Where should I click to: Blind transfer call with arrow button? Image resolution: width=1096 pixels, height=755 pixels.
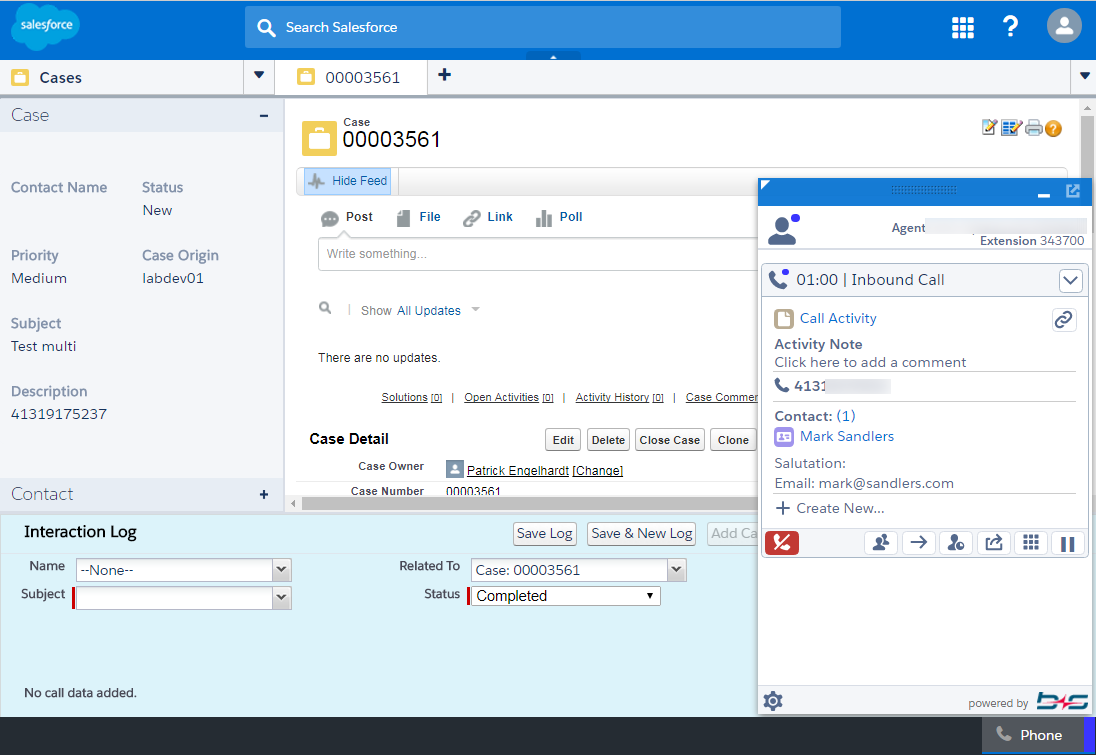click(x=918, y=543)
